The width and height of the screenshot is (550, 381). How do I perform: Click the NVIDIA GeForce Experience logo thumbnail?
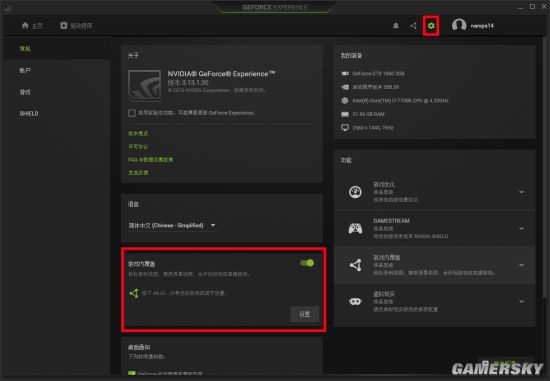pos(145,86)
